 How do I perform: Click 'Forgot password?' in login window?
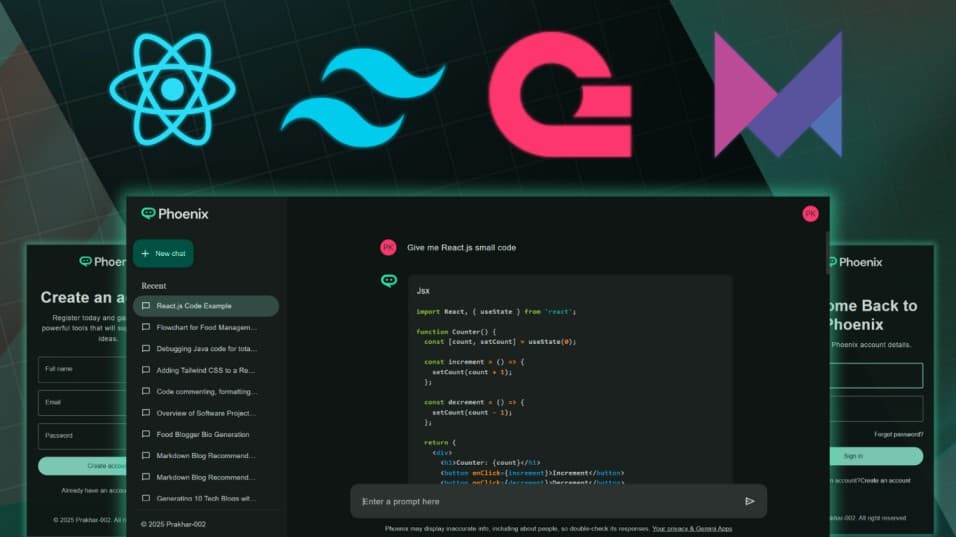(898, 435)
